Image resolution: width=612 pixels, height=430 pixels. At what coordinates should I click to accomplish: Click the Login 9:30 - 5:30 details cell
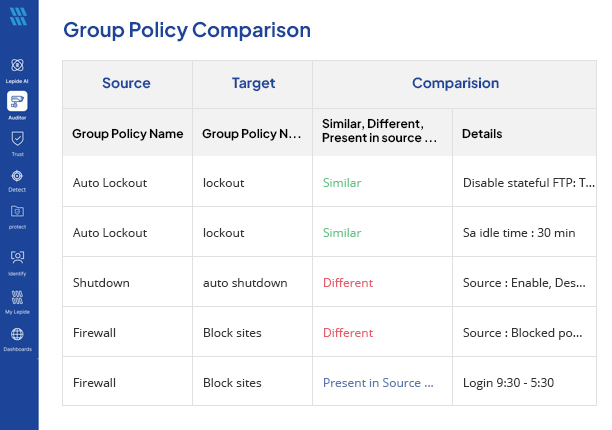(508, 383)
